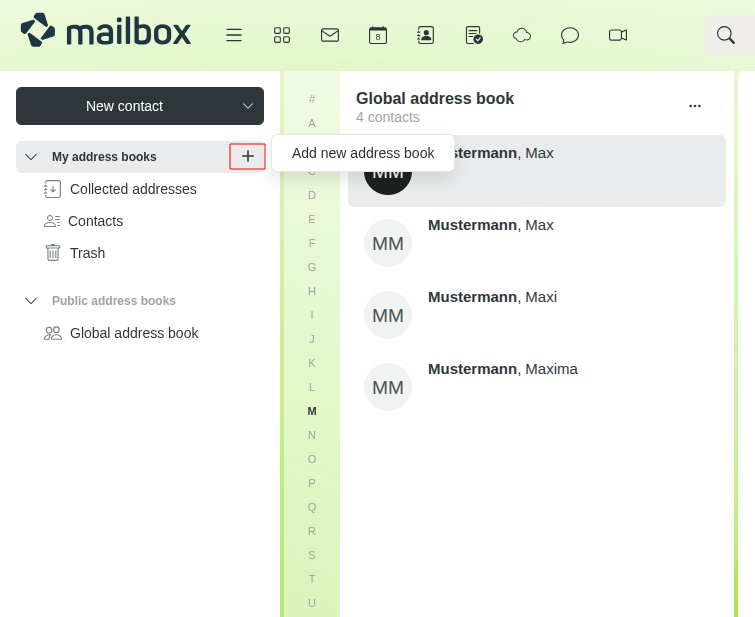Collapse the My address books section
The image size is (755, 617).
click(31, 157)
